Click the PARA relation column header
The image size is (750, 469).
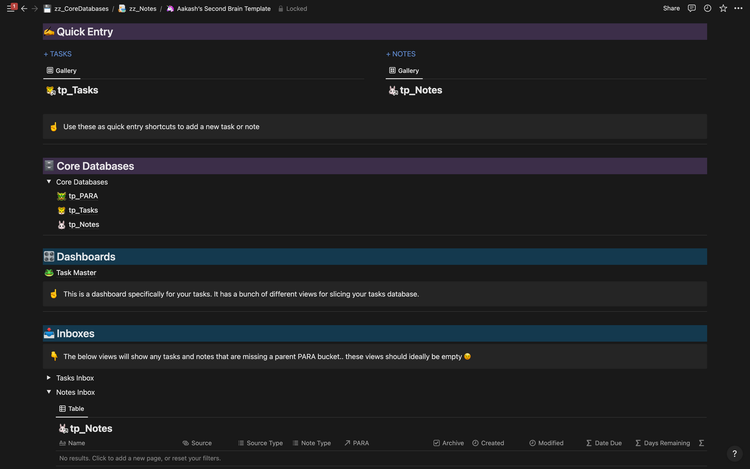pyautogui.click(x=357, y=443)
